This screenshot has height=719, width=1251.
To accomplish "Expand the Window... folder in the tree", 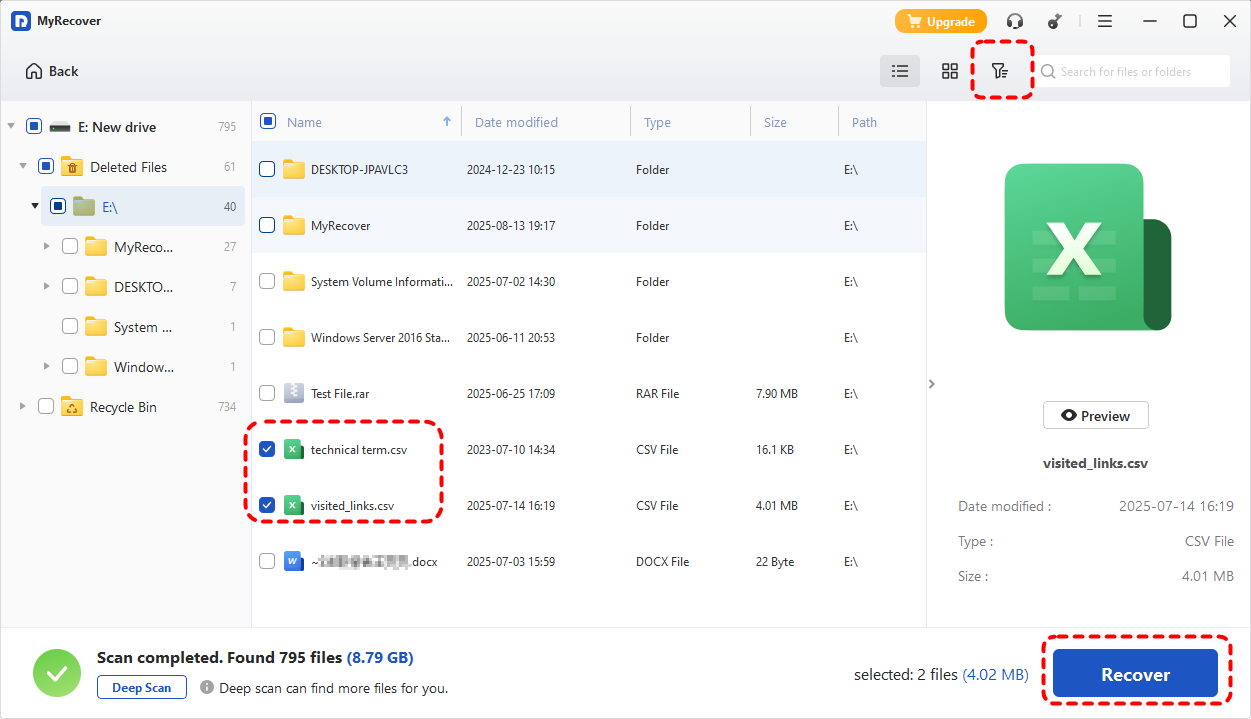I will 47,366.
